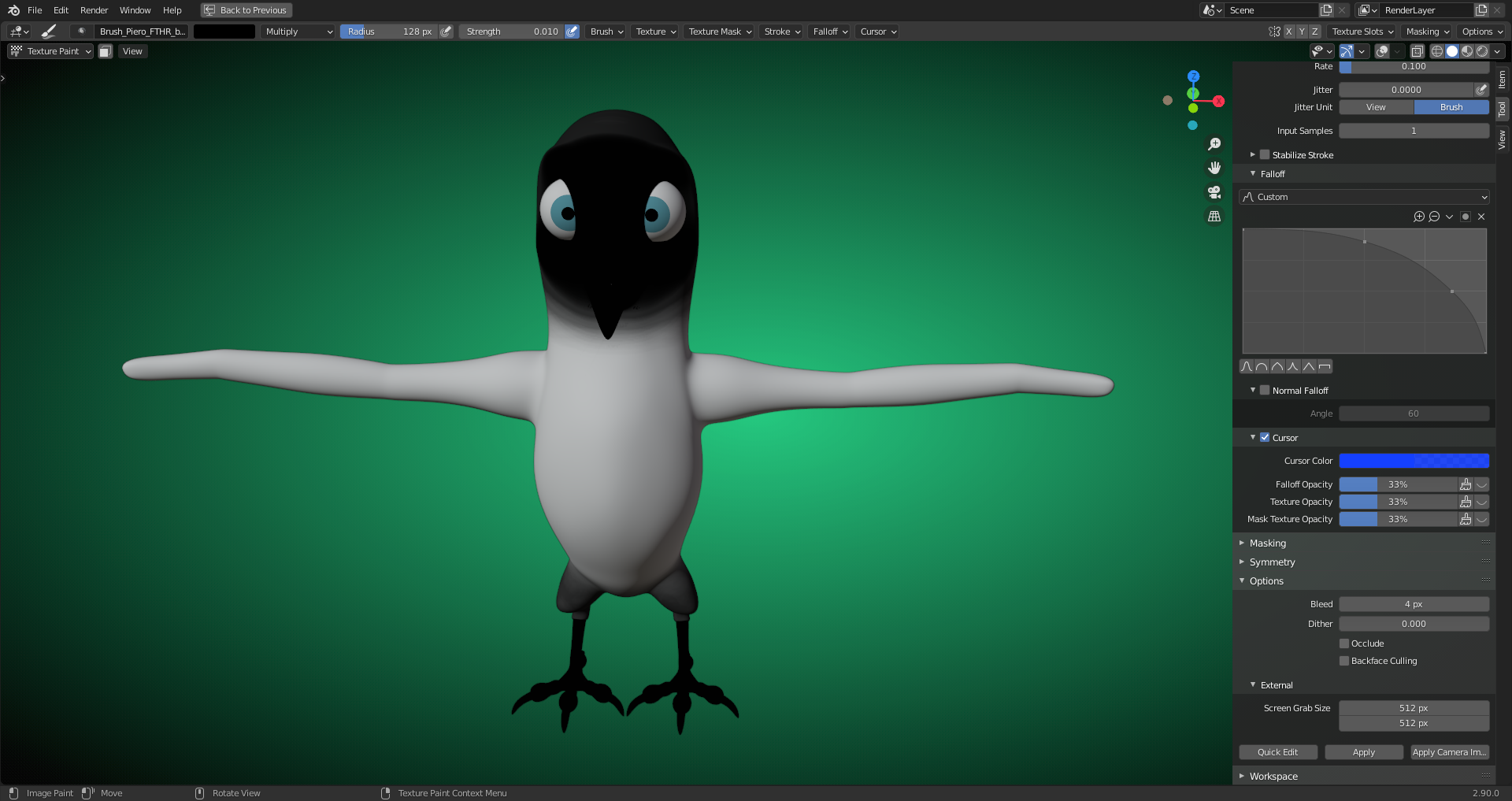Toggle camera view icon

point(1214,192)
